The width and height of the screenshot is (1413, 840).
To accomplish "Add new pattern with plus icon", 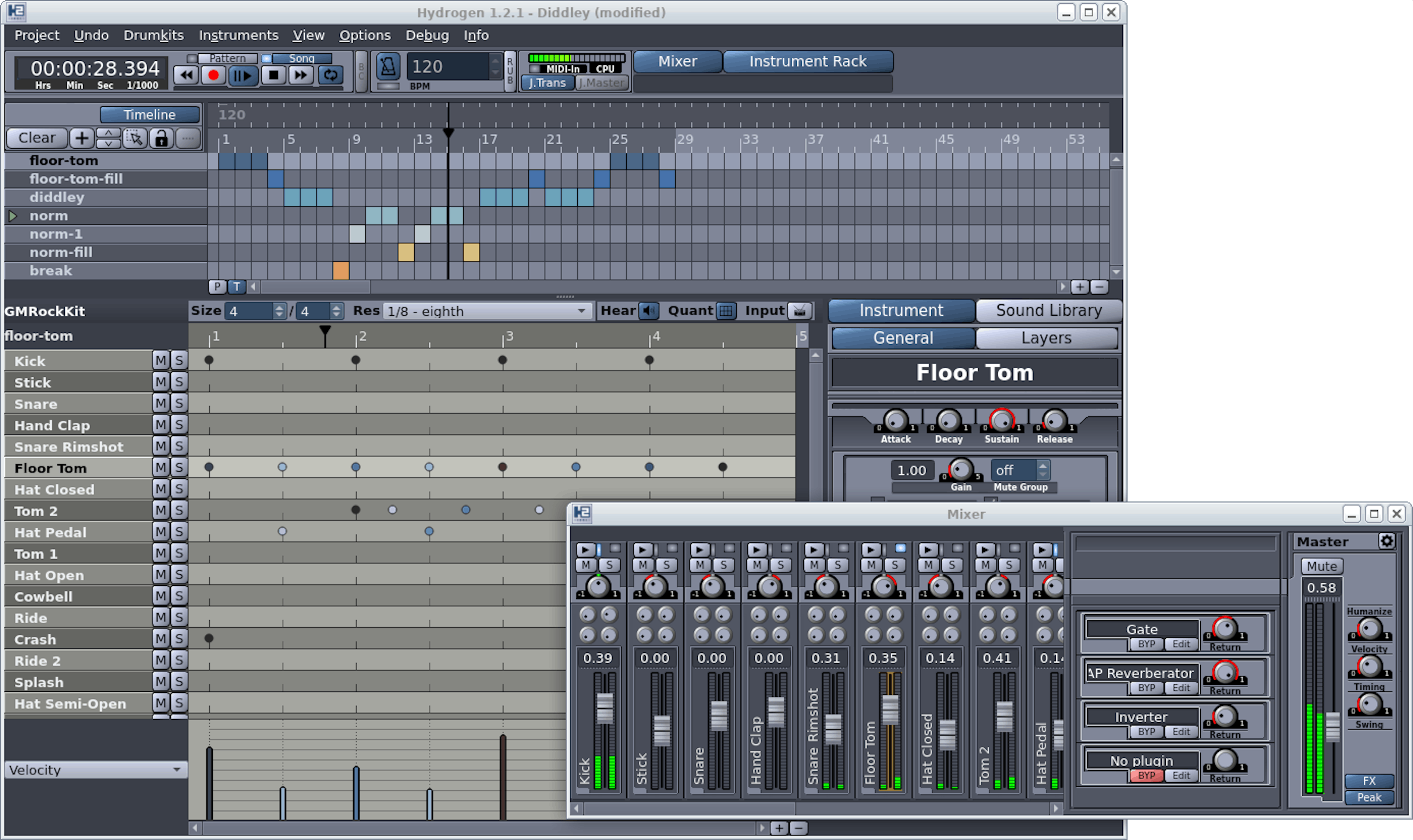I will click(x=82, y=138).
